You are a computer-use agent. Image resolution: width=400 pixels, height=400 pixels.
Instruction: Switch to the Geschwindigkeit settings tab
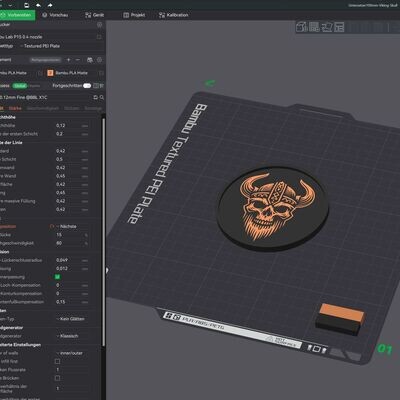[43, 108]
